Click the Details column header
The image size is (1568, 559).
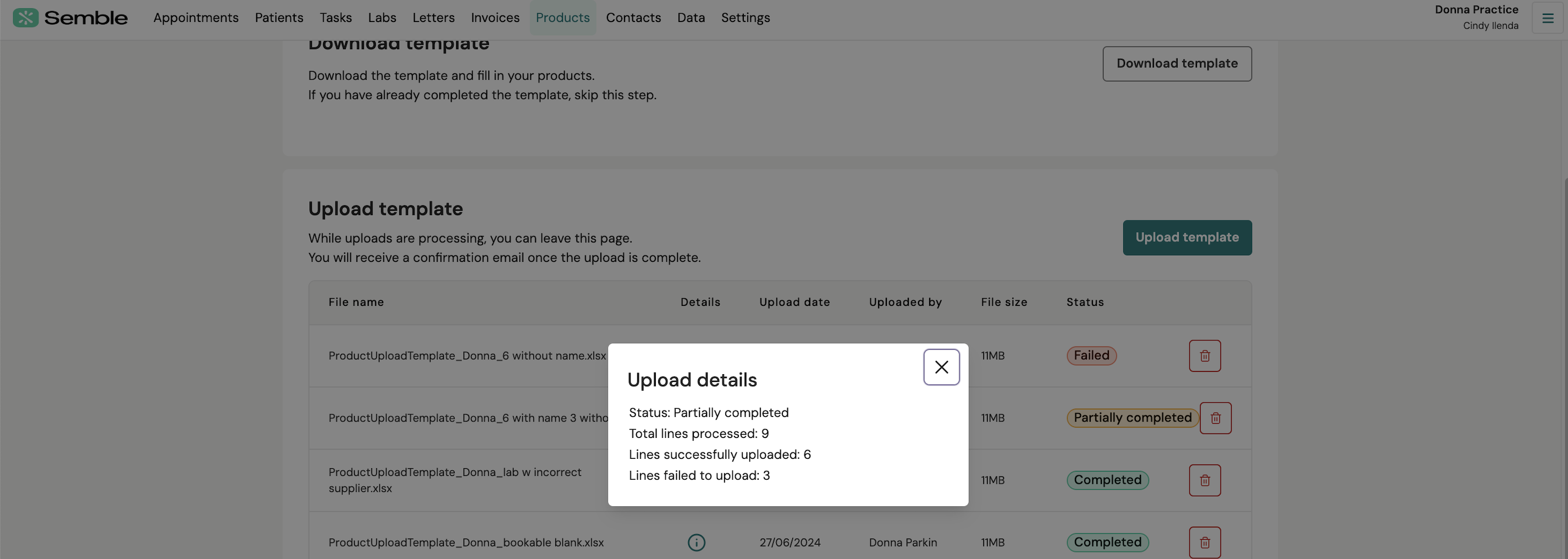(700, 302)
